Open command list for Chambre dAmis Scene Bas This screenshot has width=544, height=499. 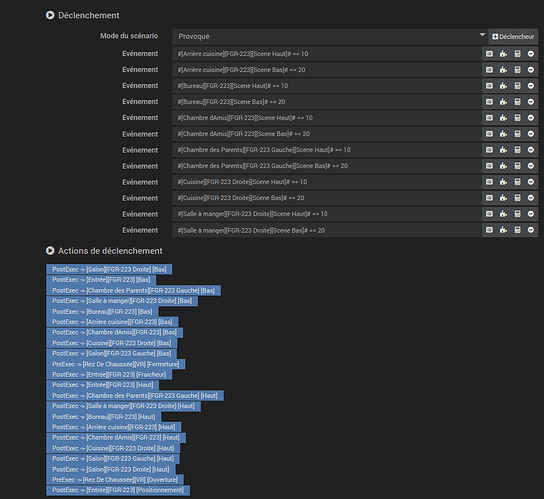pos(489,134)
